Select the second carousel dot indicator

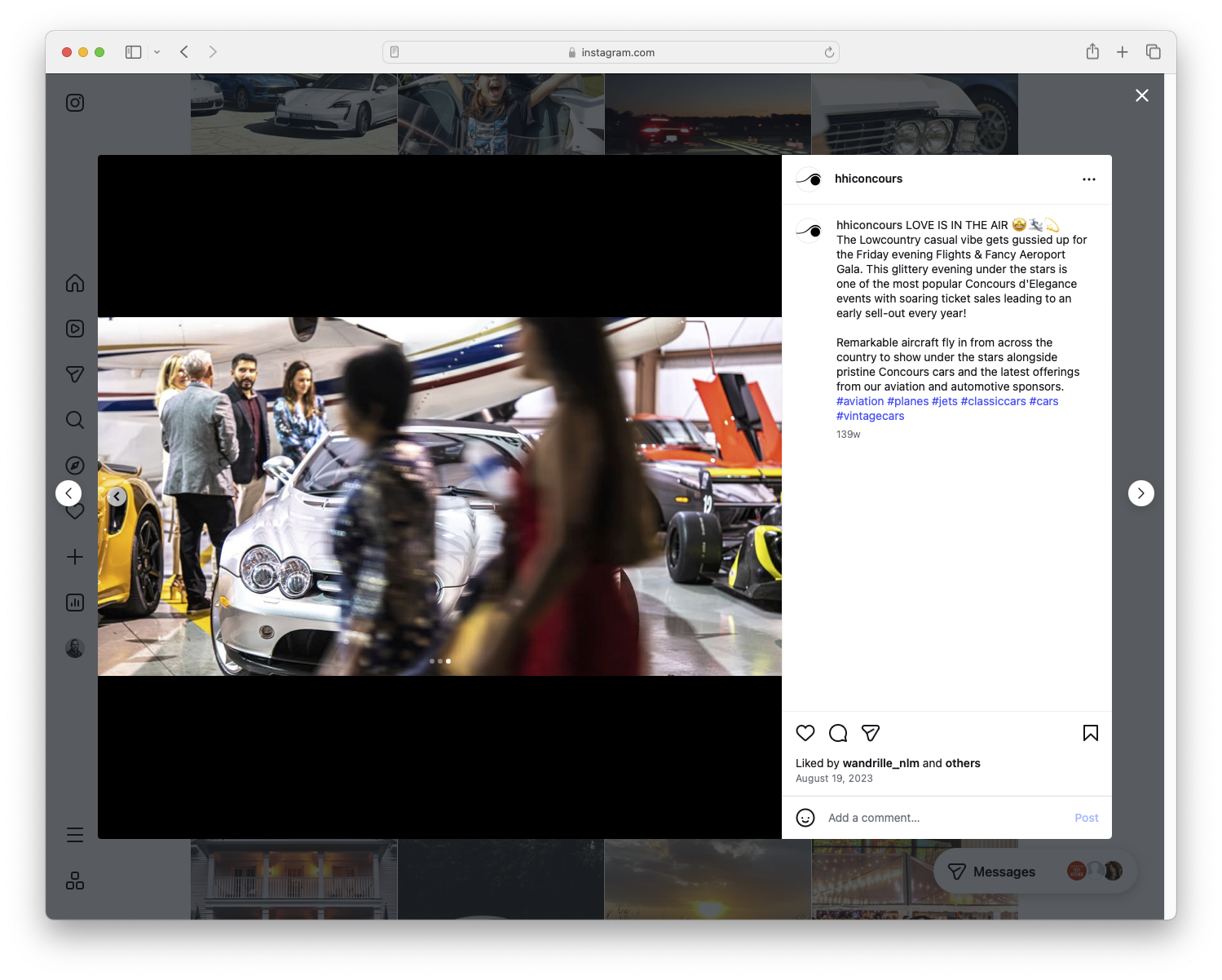pos(440,661)
